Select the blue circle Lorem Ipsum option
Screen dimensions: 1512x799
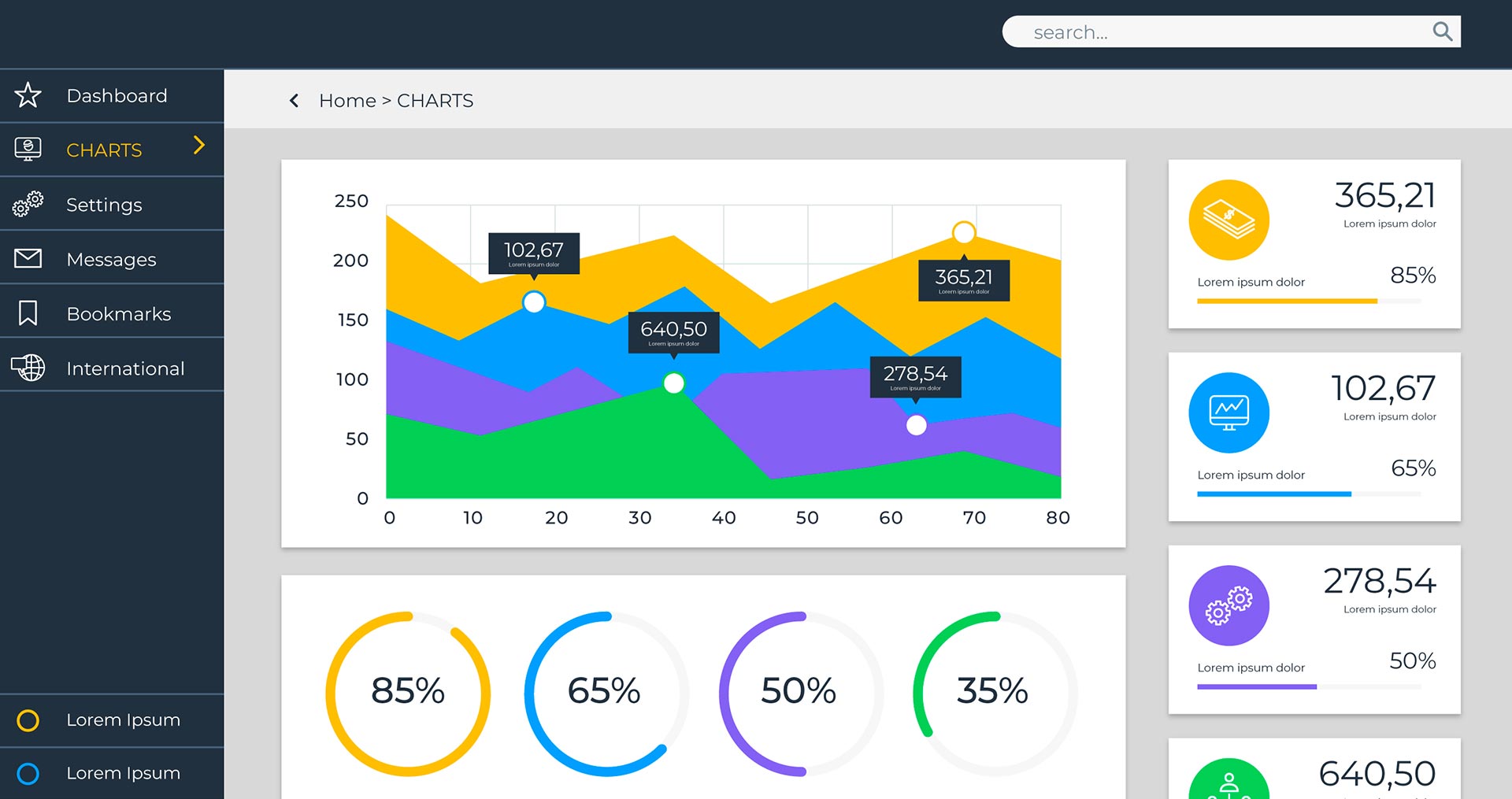coord(28,774)
